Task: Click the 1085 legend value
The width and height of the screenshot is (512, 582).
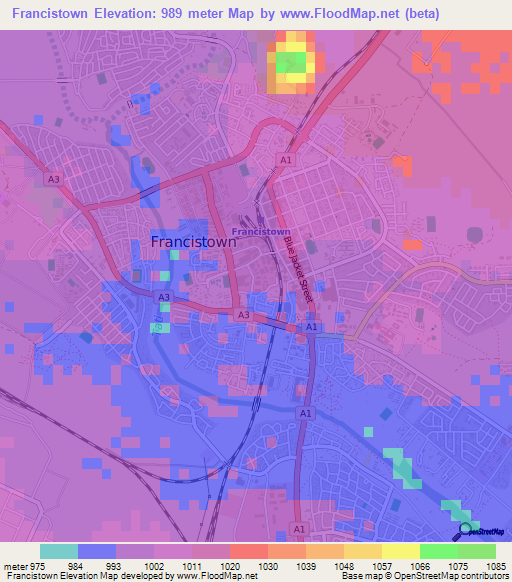Action: click(x=496, y=567)
